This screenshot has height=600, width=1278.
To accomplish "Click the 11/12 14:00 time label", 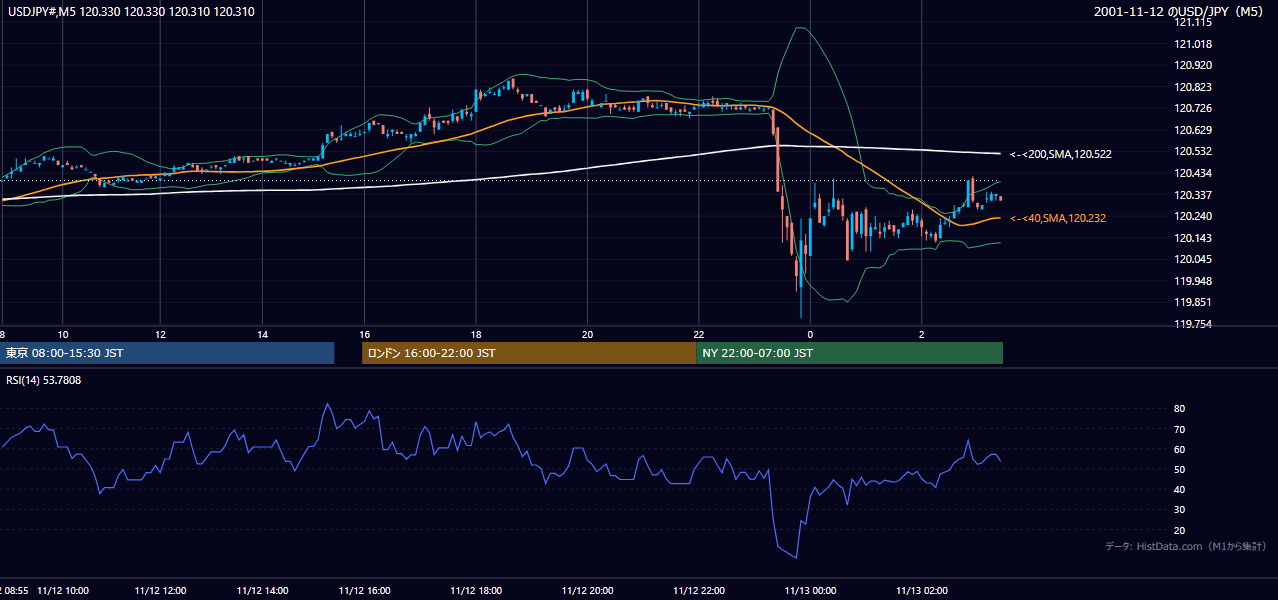I will pyautogui.click(x=262, y=591).
